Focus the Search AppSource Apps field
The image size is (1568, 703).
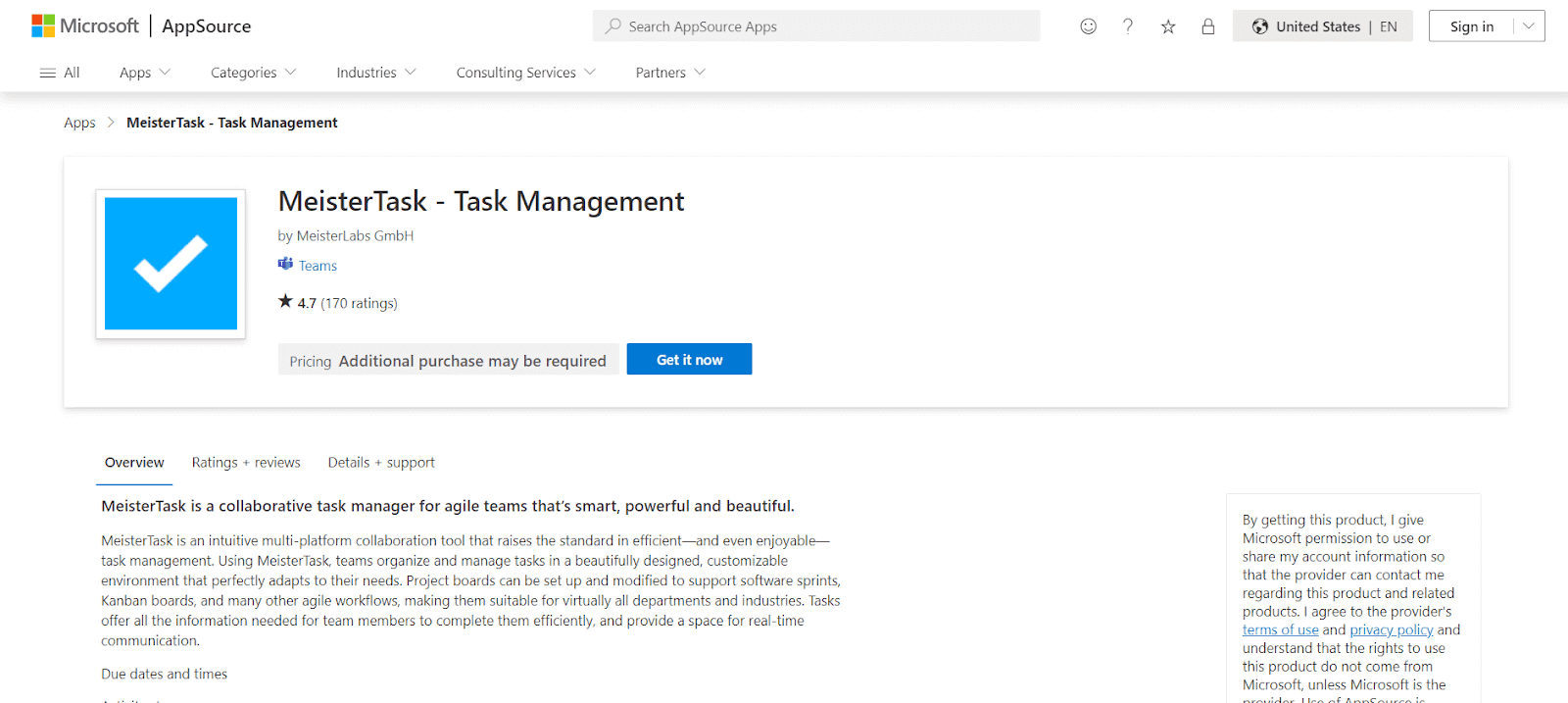(815, 26)
